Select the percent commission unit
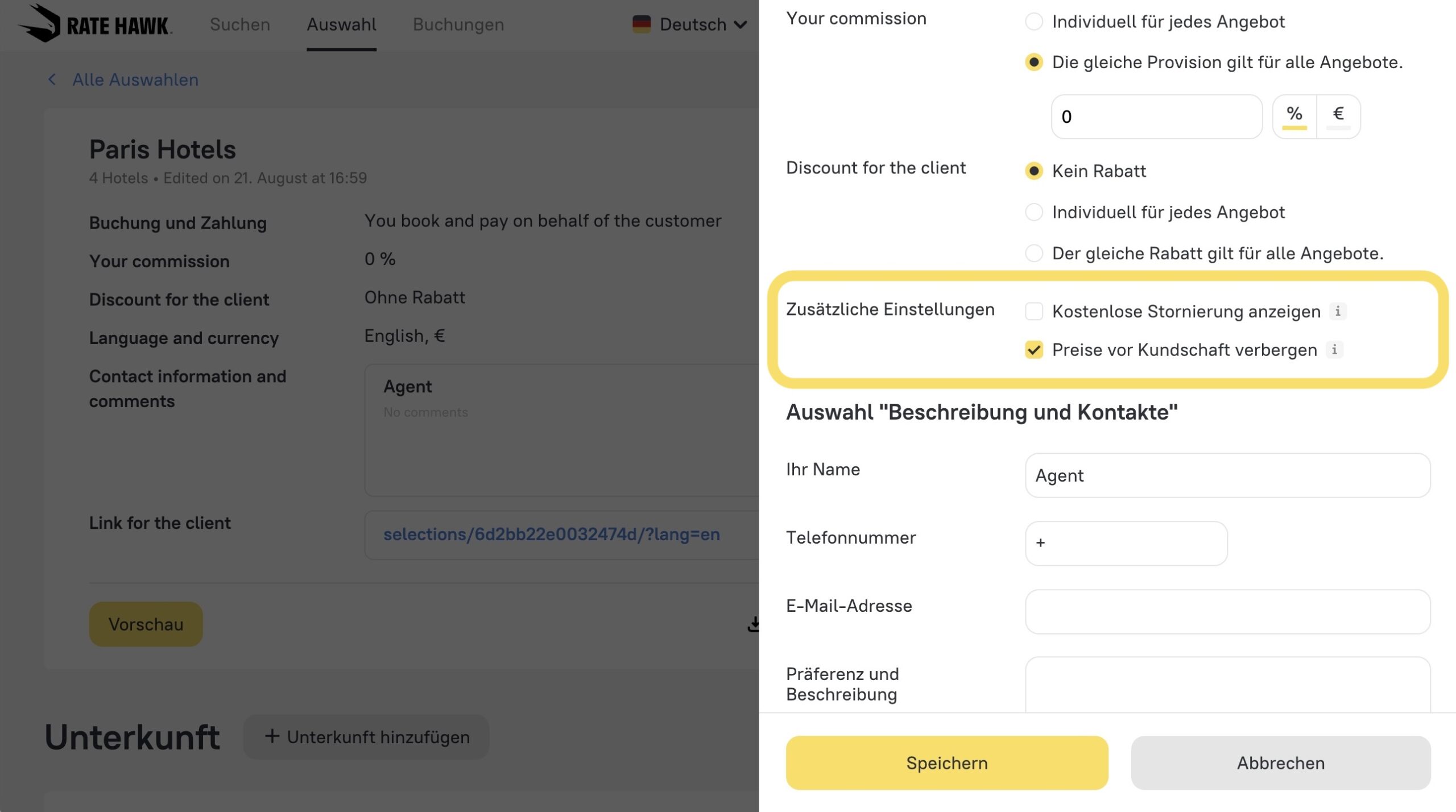This screenshot has width=1456, height=812. [x=1294, y=115]
